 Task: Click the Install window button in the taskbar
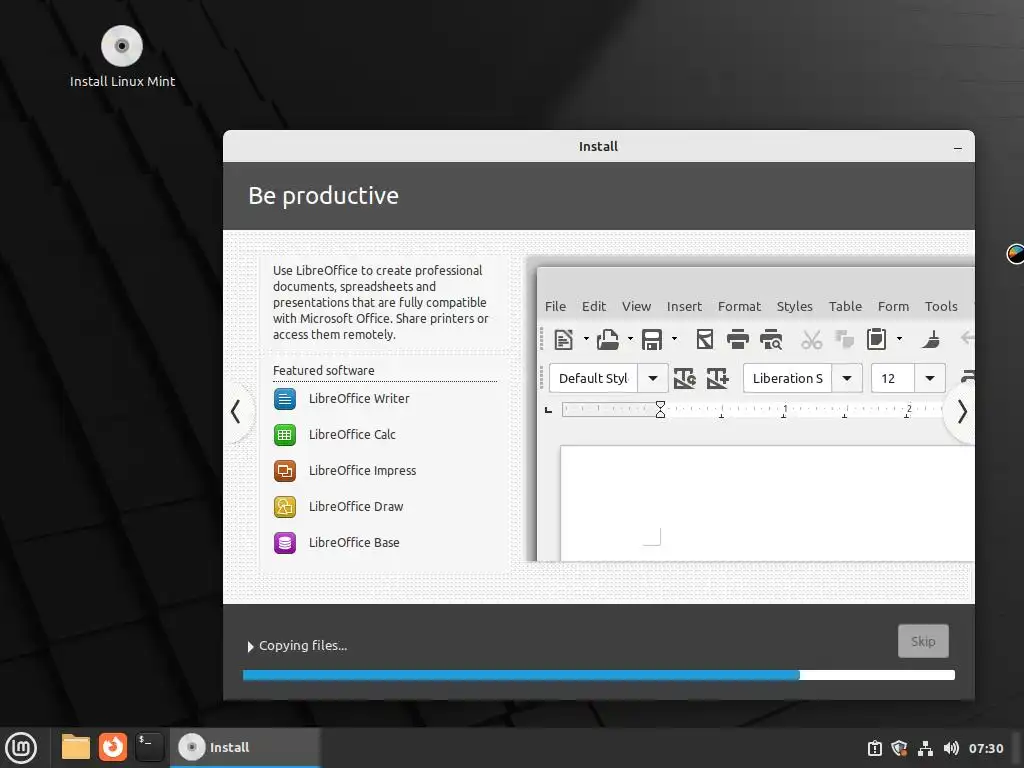(x=245, y=747)
